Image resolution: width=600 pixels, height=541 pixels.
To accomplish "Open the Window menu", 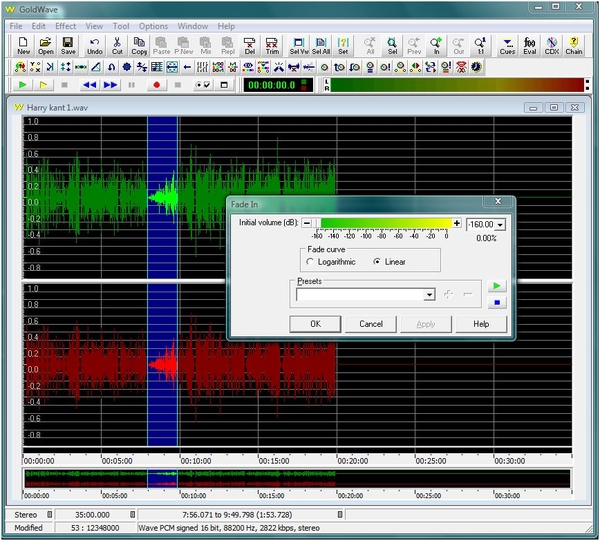I will [192, 26].
